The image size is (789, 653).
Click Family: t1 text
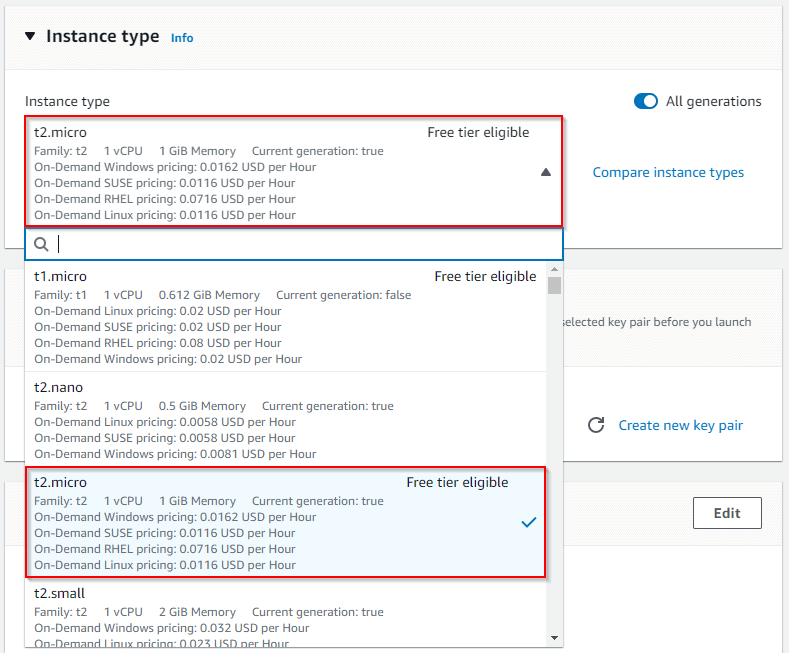coord(60,295)
